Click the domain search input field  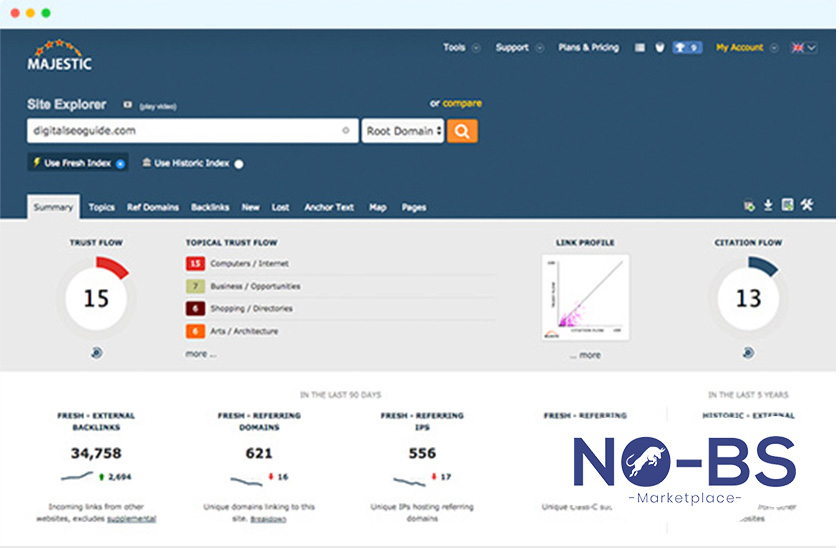tap(193, 131)
